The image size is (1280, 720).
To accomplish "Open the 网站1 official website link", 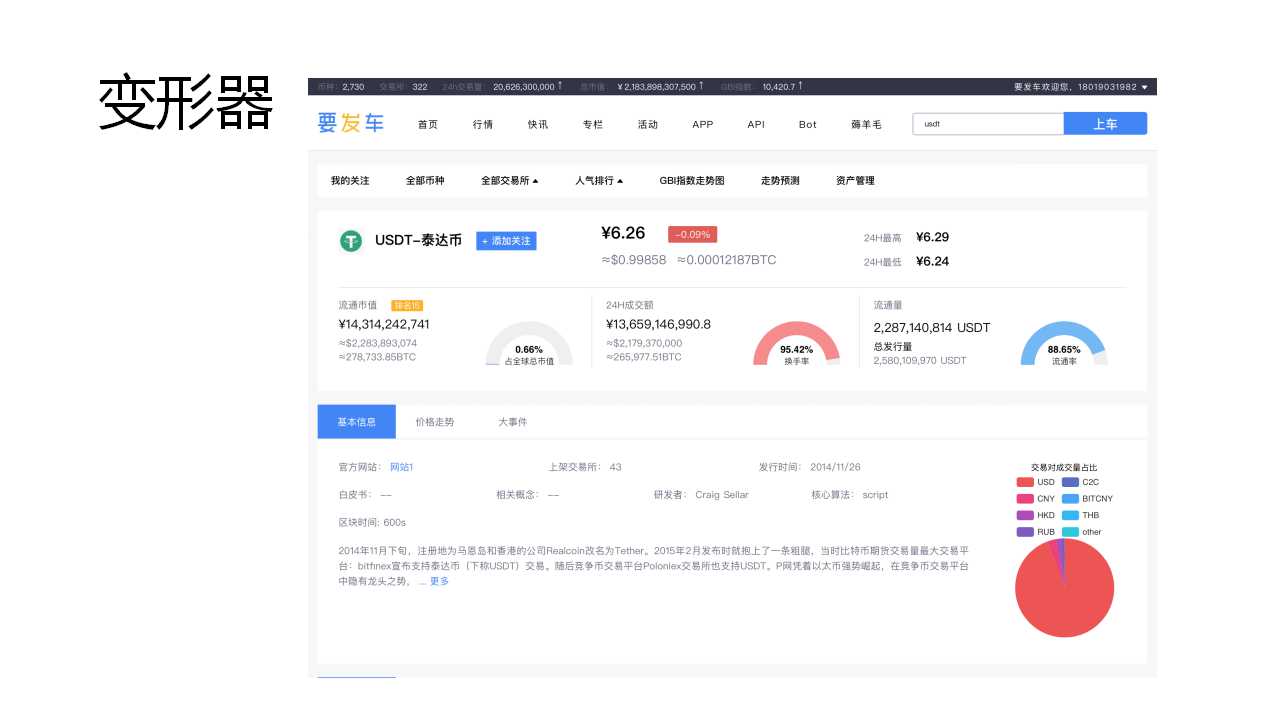I will [x=401, y=467].
